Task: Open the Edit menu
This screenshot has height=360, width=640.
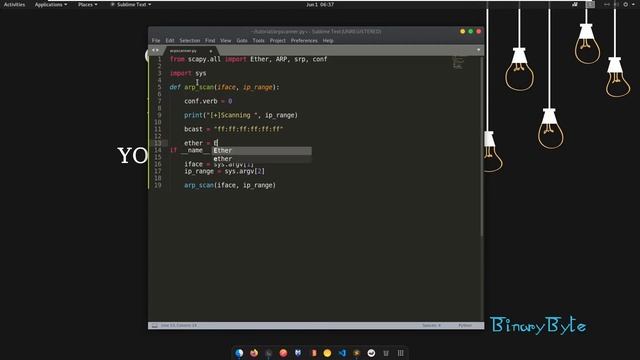Action: 170,41
